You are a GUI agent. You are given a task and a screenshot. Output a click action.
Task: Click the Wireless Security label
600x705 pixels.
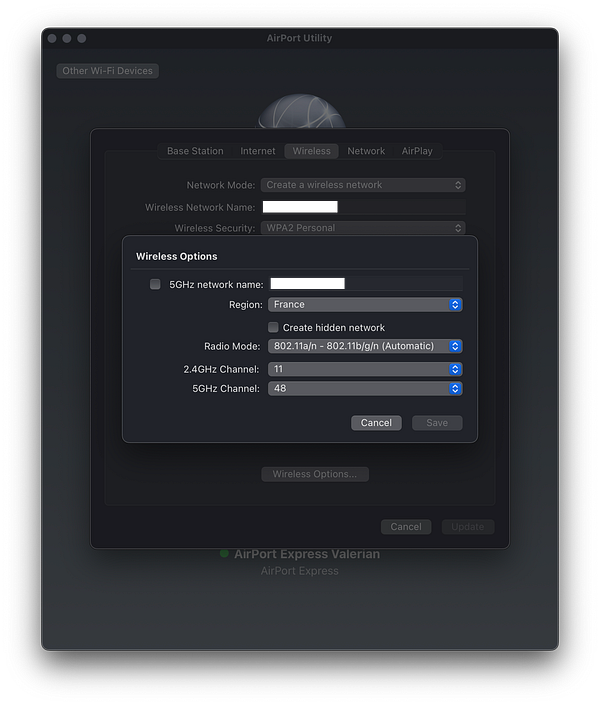[215, 228]
